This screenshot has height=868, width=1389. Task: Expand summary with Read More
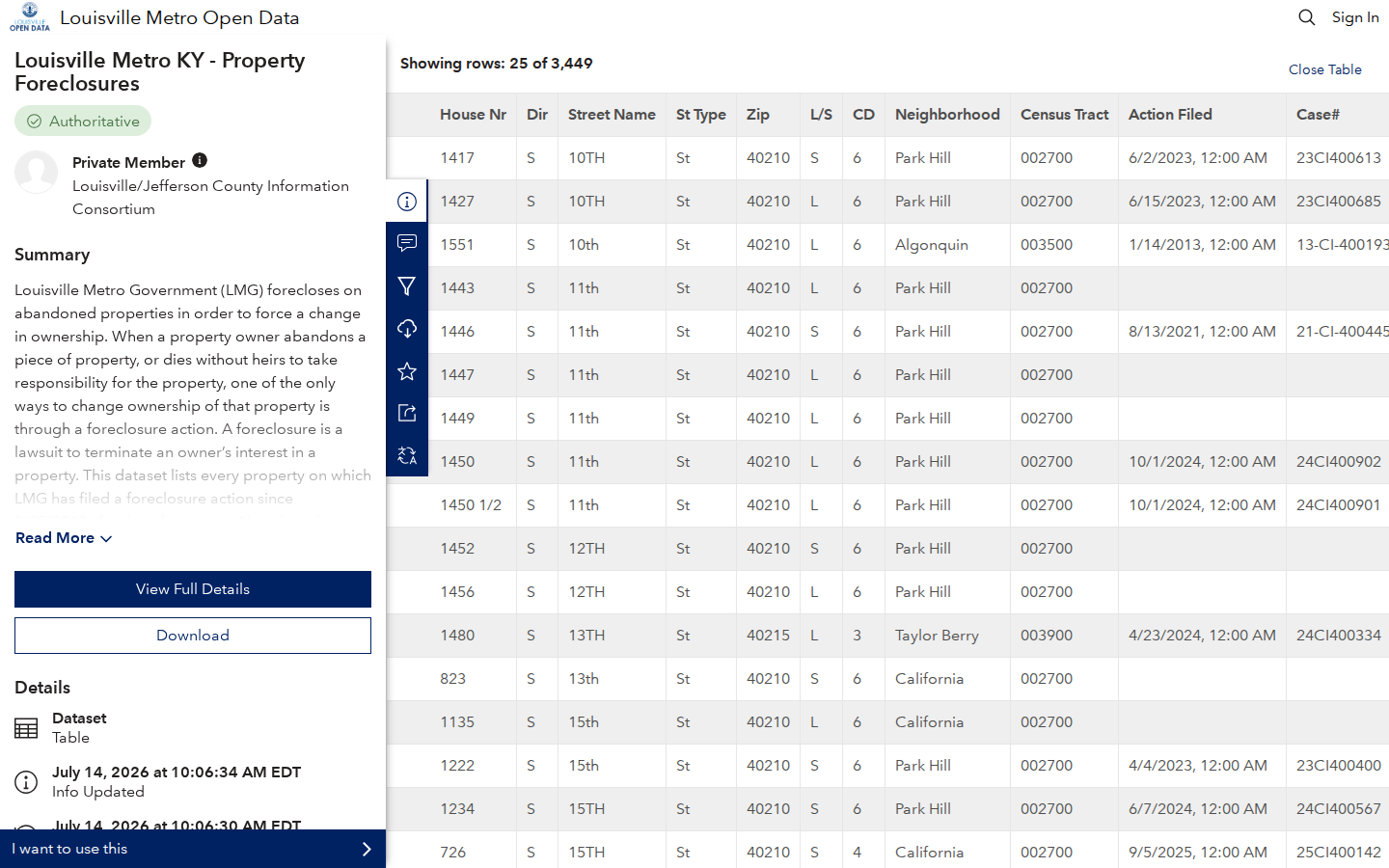coord(64,538)
